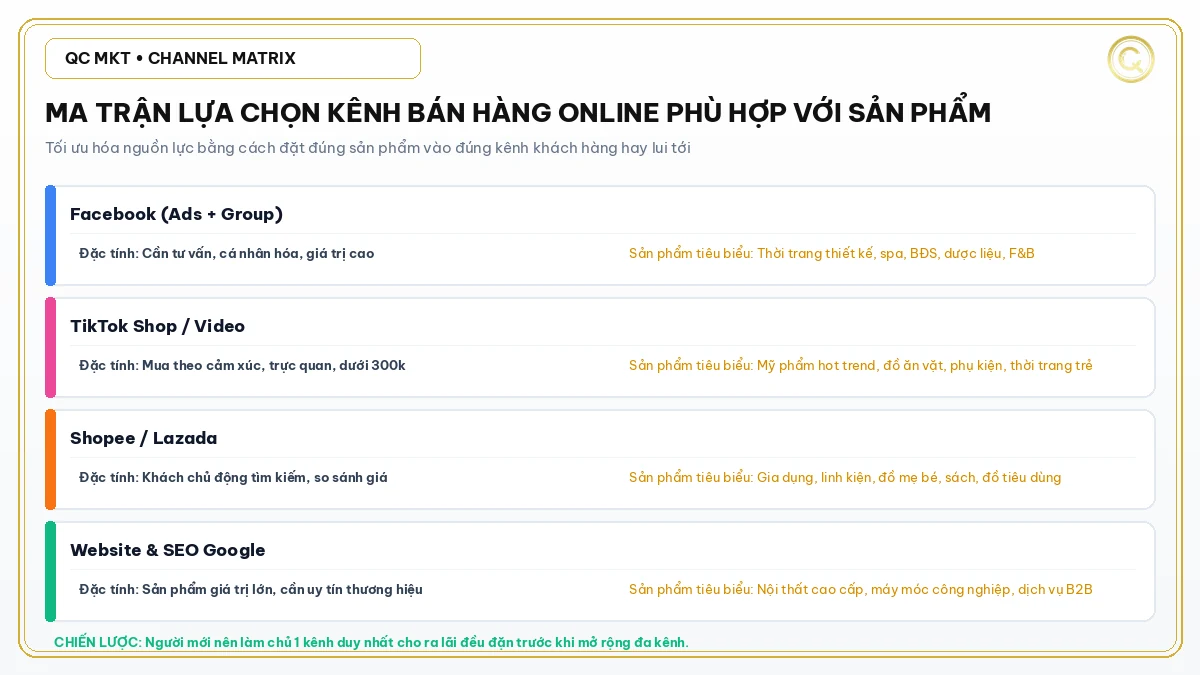Click the main title about kênh bán hàng online
This screenshot has width=1200, height=675.
[518, 113]
